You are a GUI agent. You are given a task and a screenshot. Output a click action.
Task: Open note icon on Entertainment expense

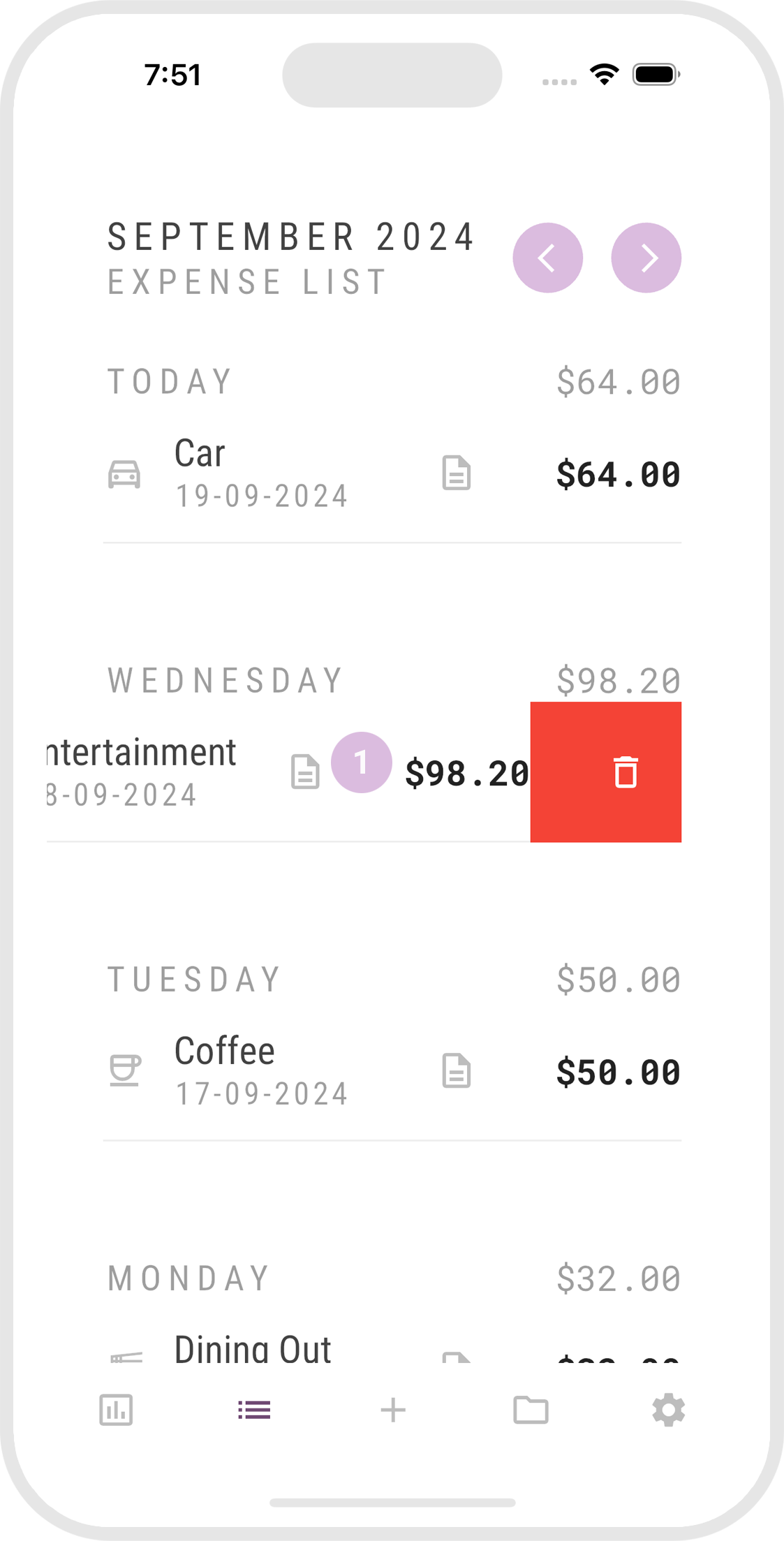point(305,772)
